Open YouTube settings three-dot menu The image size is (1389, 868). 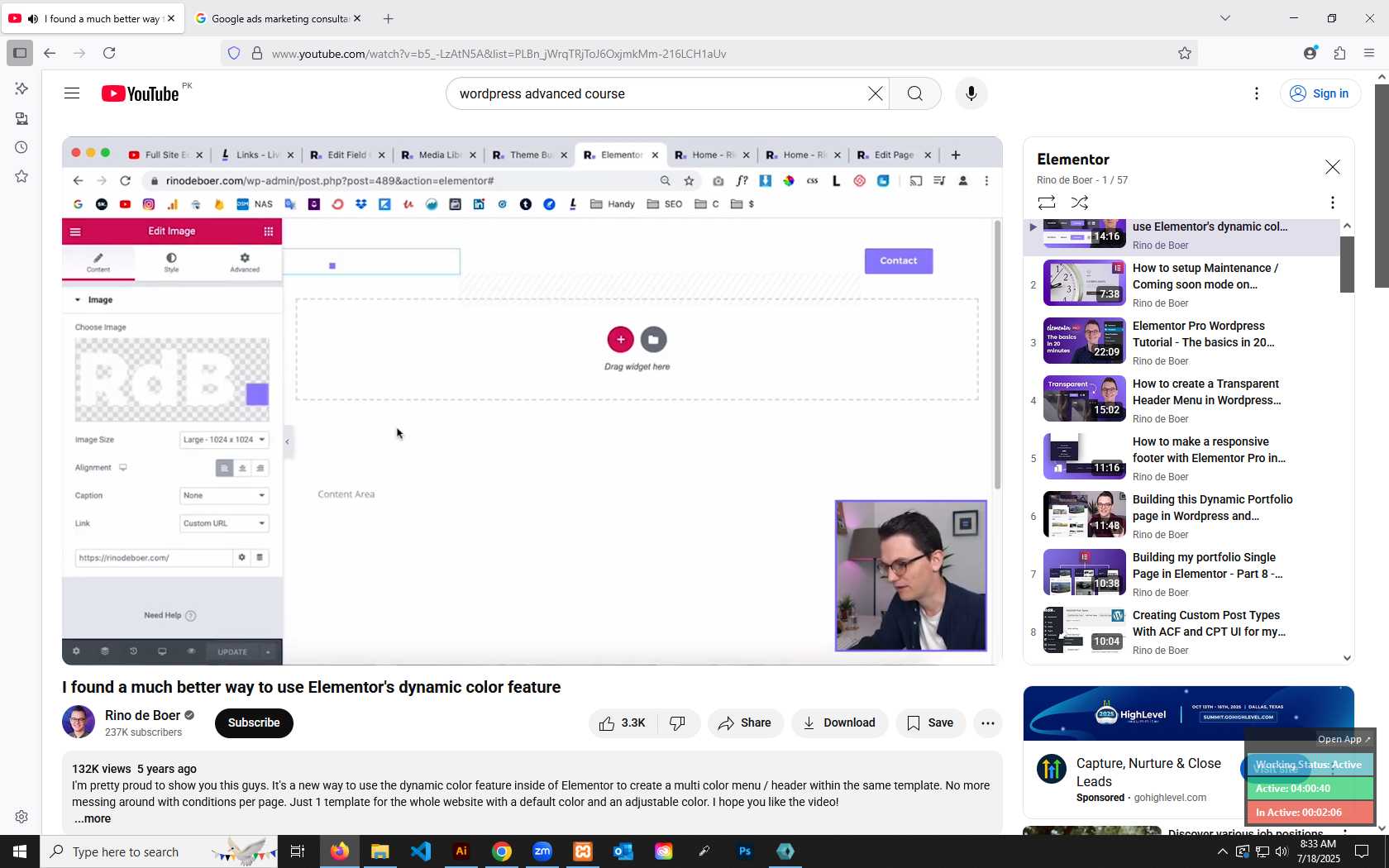pyautogui.click(x=1257, y=93)
